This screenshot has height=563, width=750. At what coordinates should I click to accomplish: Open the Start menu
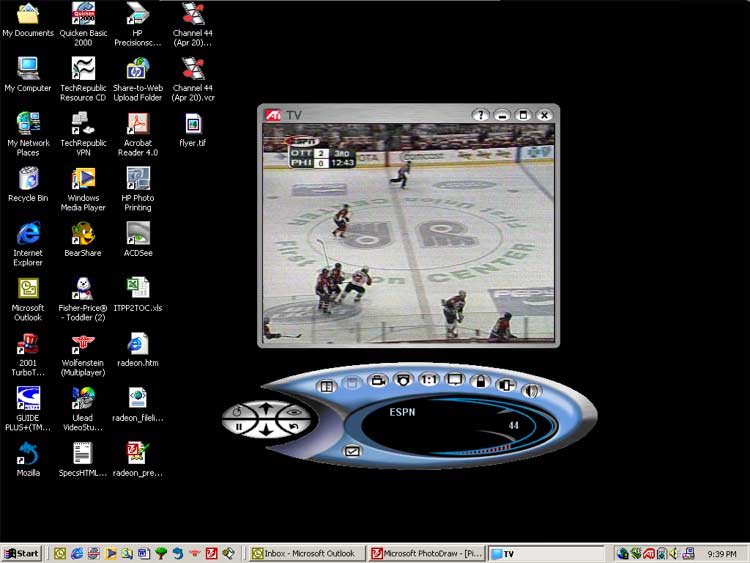pyautogui.click(x=22, y=553)
